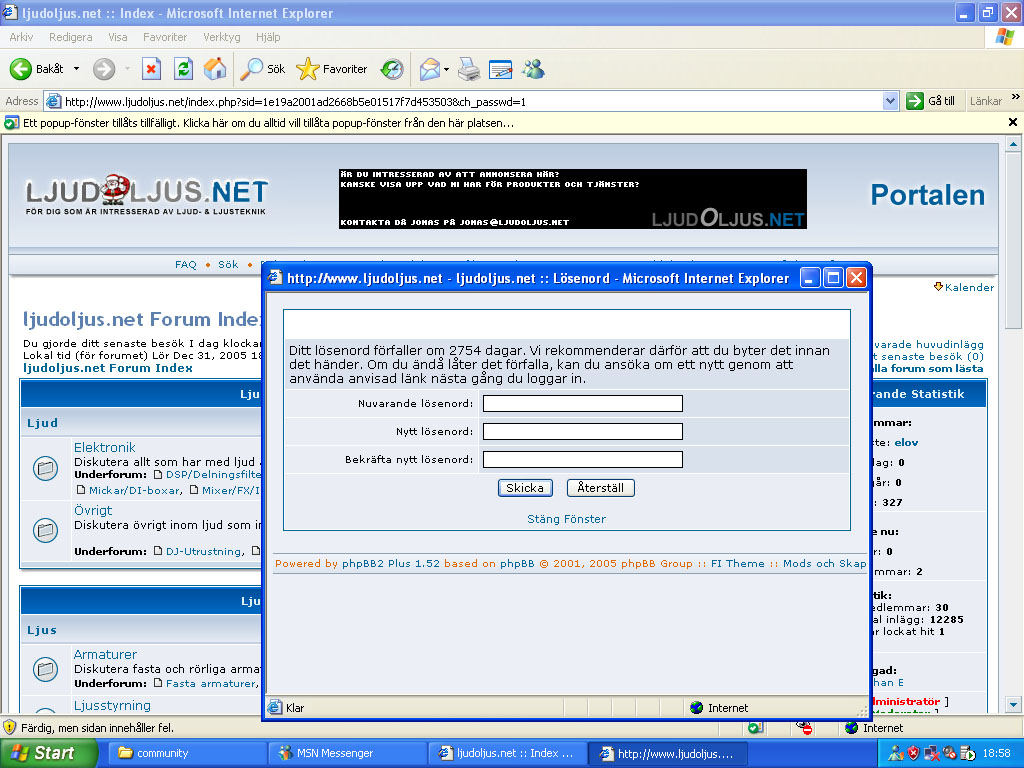Go to the Home page icon
The height and width of the screenshot is (768, 1024).
(215, 69)
